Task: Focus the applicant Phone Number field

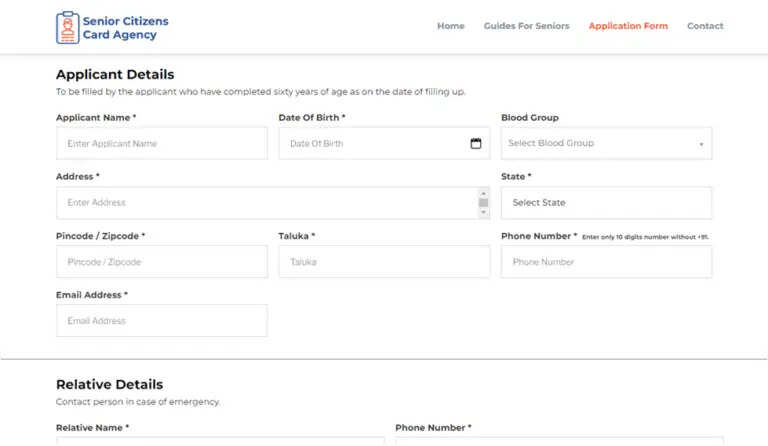Action: (x=606, y=262)
